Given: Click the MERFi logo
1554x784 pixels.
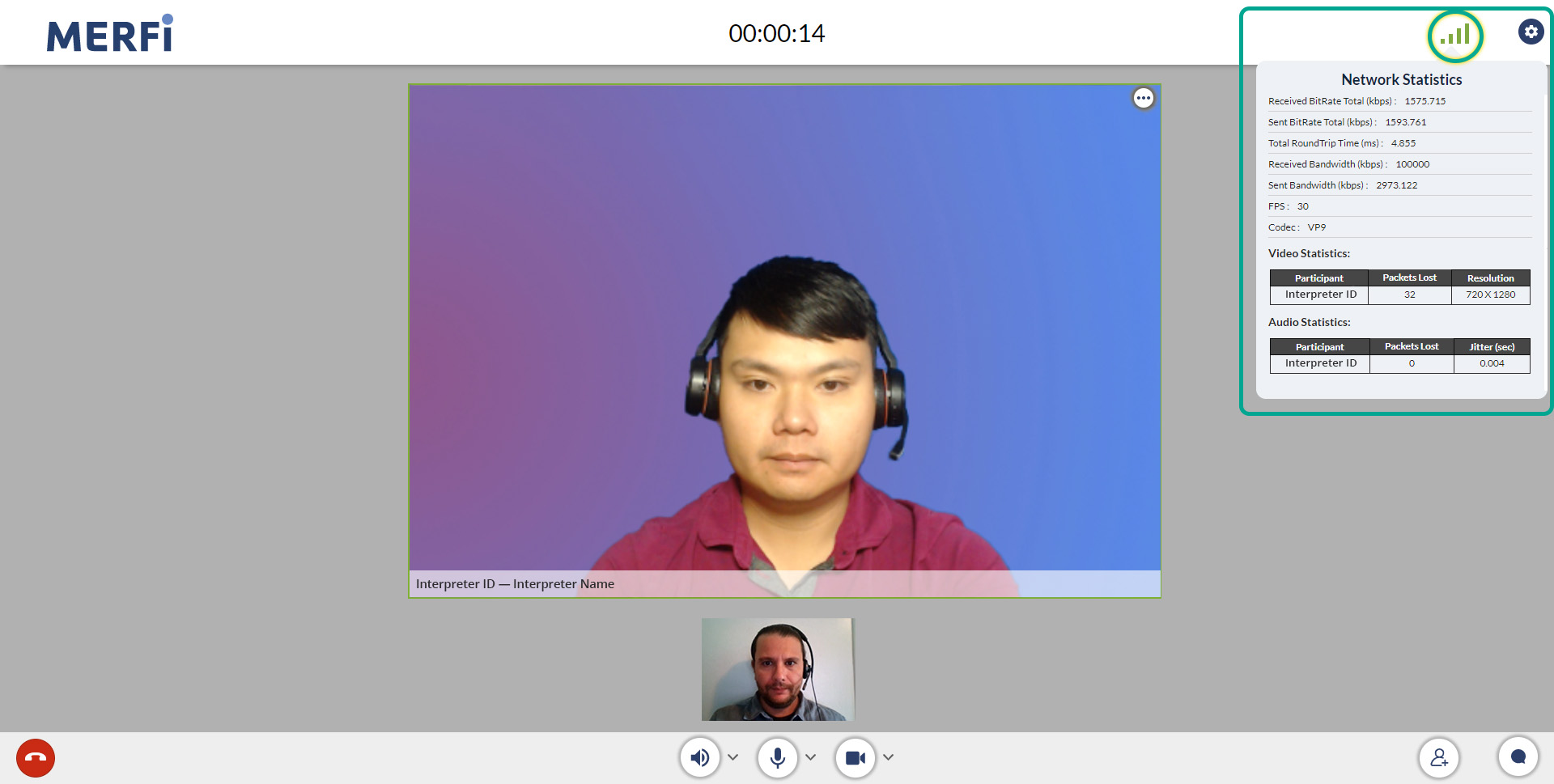Looking at the screenshot, I should pyautogui.click(x=110, y=34).
